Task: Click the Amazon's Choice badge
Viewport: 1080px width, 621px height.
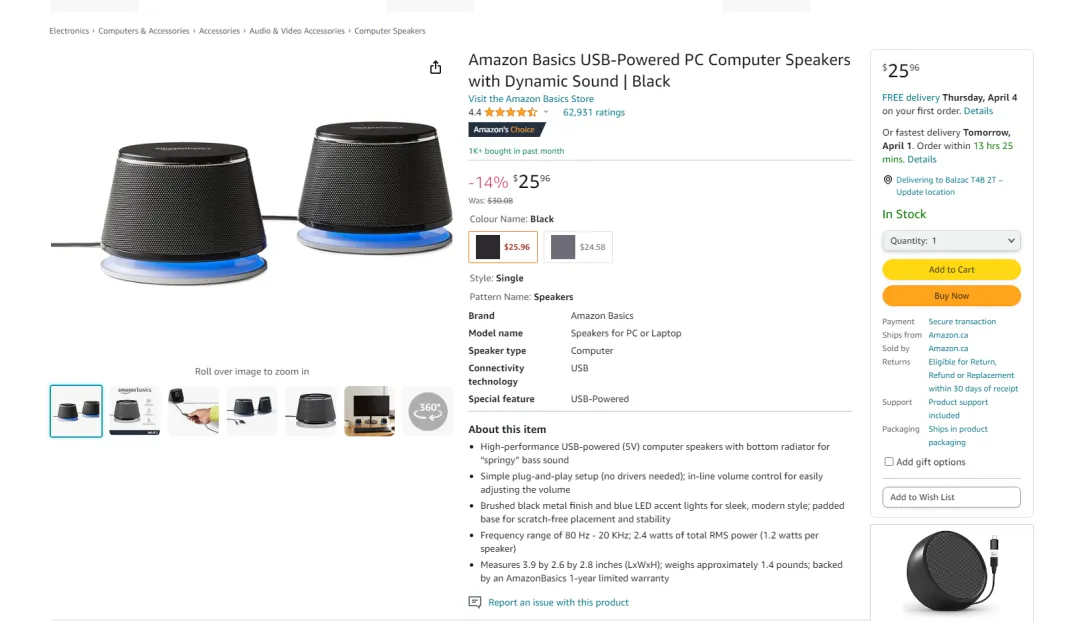Action: click(506, 130)
